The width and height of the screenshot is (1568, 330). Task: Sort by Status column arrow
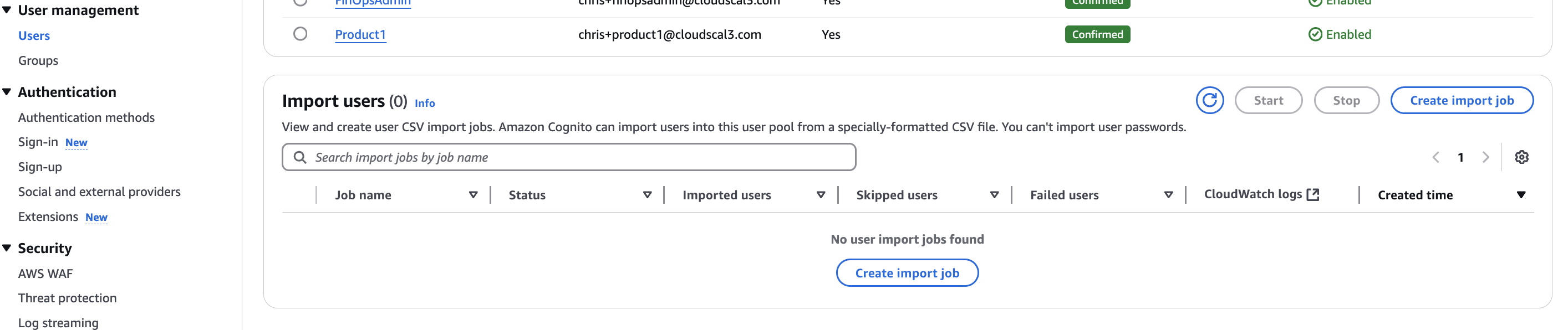pos(647,195)
